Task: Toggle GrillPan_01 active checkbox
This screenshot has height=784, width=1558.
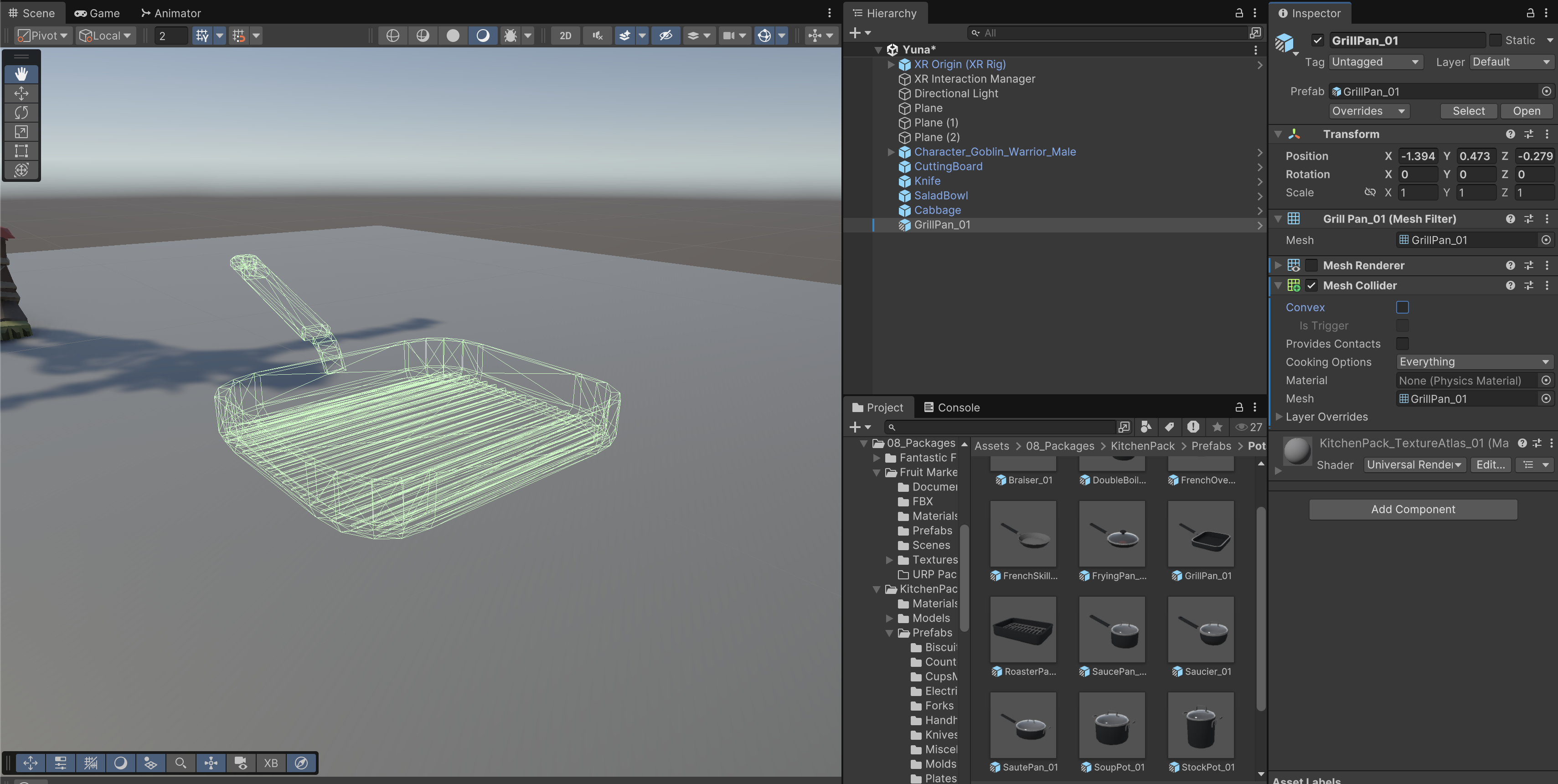Action: pyautogui.click(x=1317, y=41)
